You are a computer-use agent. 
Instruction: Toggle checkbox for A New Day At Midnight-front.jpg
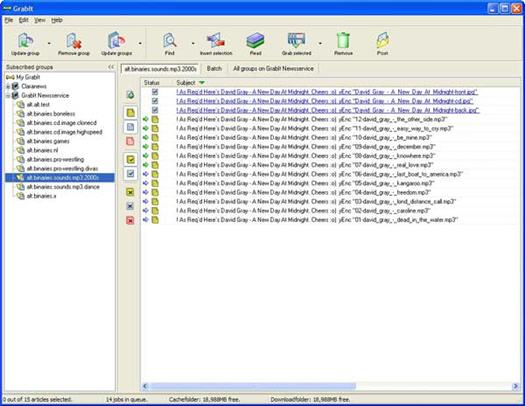click(x=155, y=92)
